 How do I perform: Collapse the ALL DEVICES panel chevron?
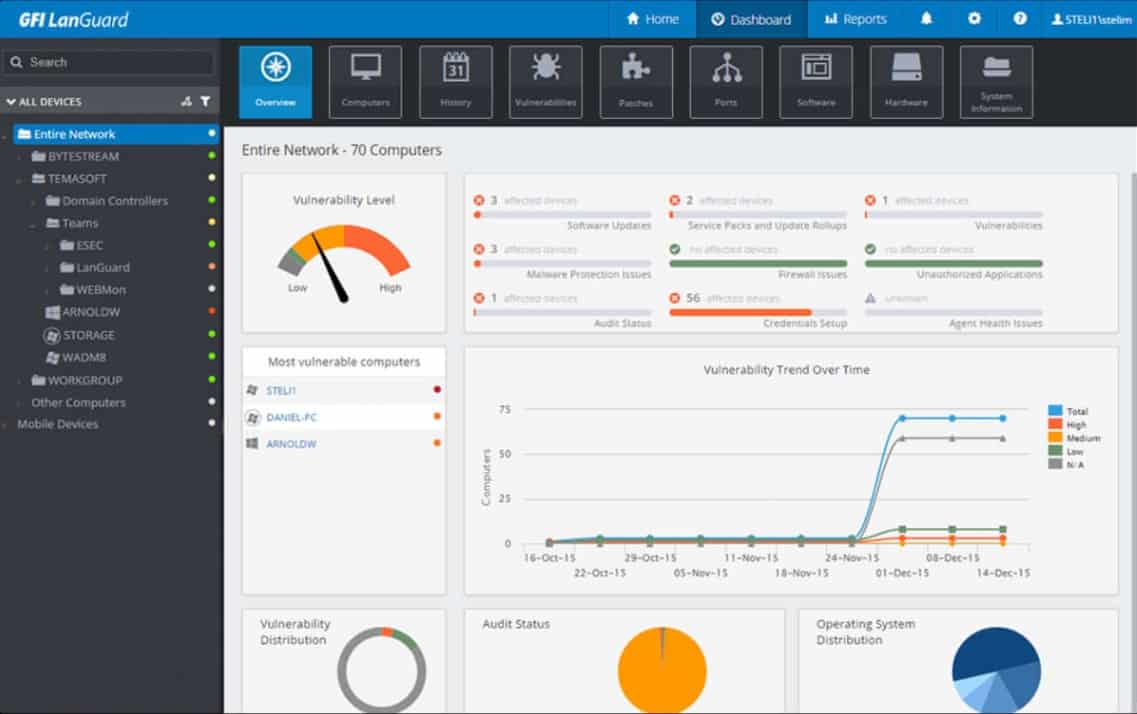click(11, 101)
